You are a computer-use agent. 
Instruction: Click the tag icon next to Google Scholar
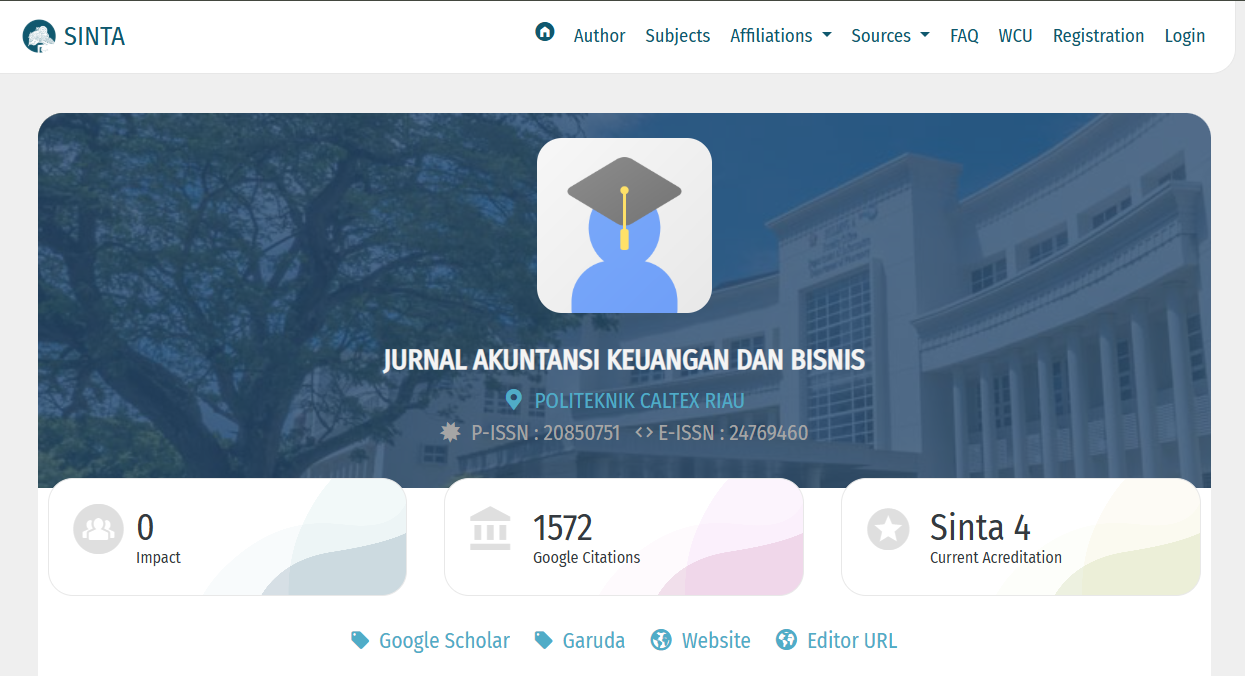(360, 640)
